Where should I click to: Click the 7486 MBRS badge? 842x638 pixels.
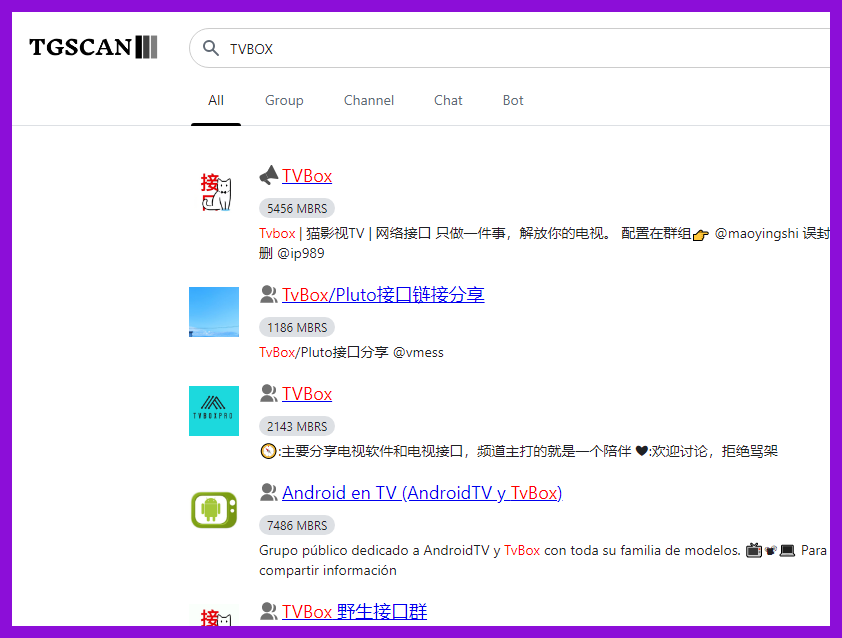coord(297,525)
